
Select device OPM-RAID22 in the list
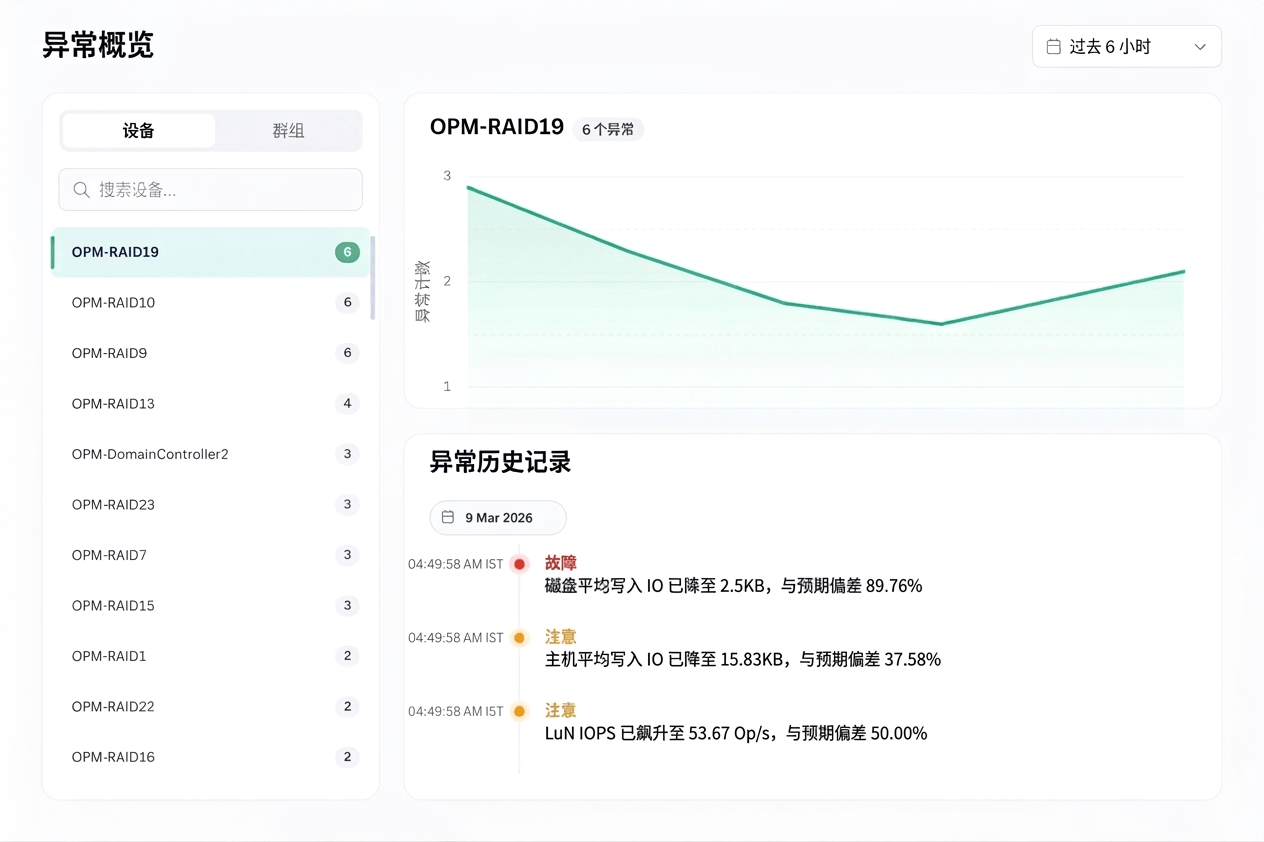click(x=211, y=707)
